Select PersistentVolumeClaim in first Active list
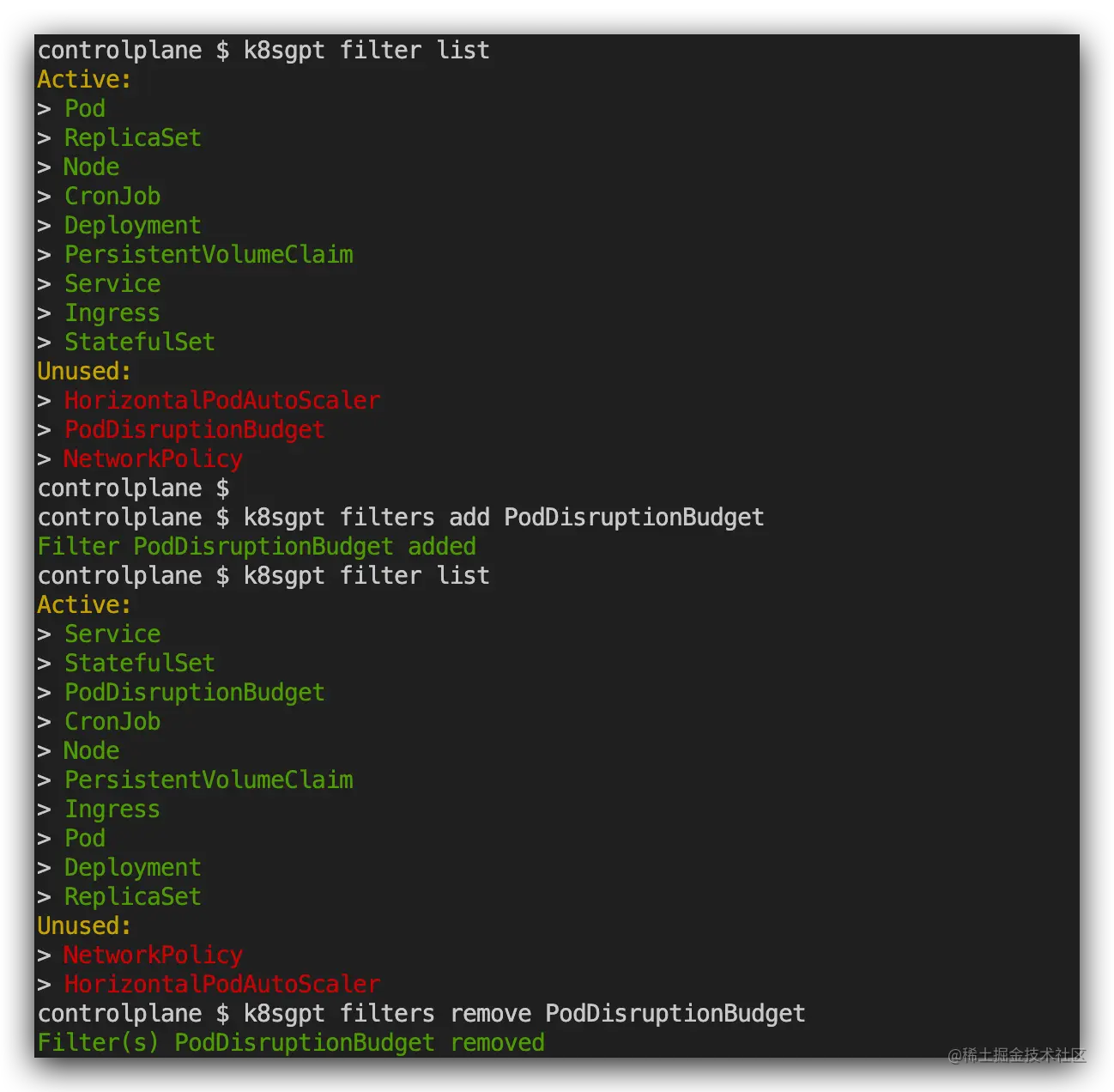 [x=209, y=255]
